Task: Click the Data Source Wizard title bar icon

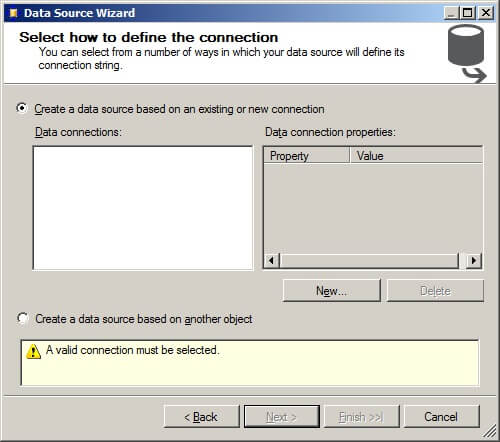Action: click(x=13, y=13)
